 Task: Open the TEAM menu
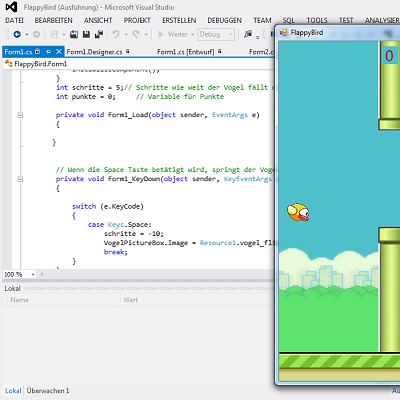click(262, 20)
